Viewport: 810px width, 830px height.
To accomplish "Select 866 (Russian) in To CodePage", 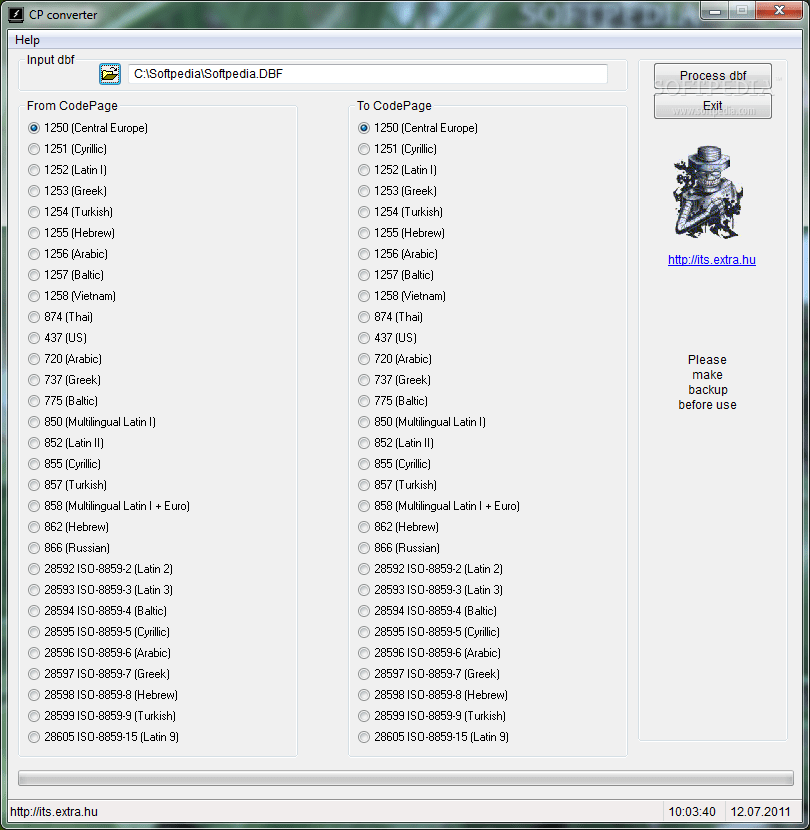I will pyautogui.click(x=363, y=547).
